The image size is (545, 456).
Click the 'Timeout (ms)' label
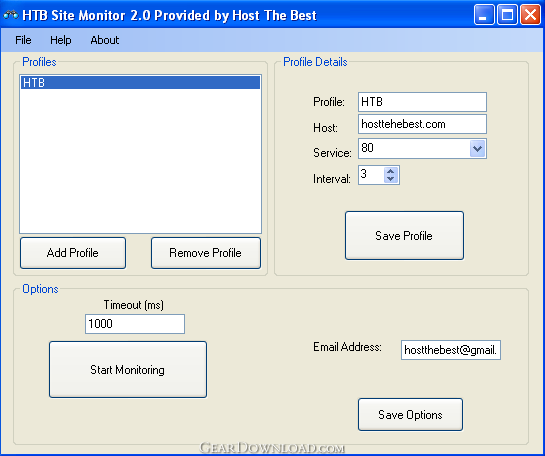click(x=134, y=305)
